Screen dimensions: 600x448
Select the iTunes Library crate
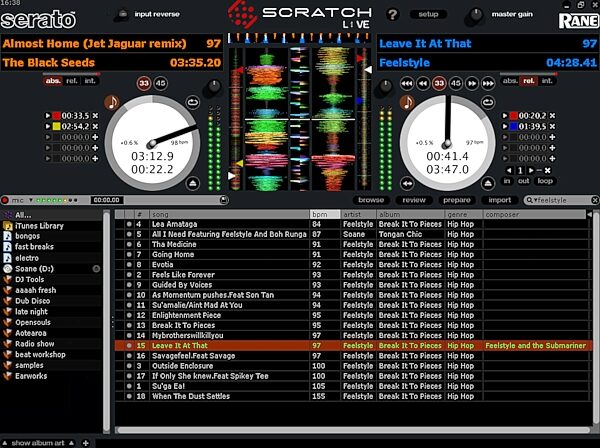pos(39,226)
